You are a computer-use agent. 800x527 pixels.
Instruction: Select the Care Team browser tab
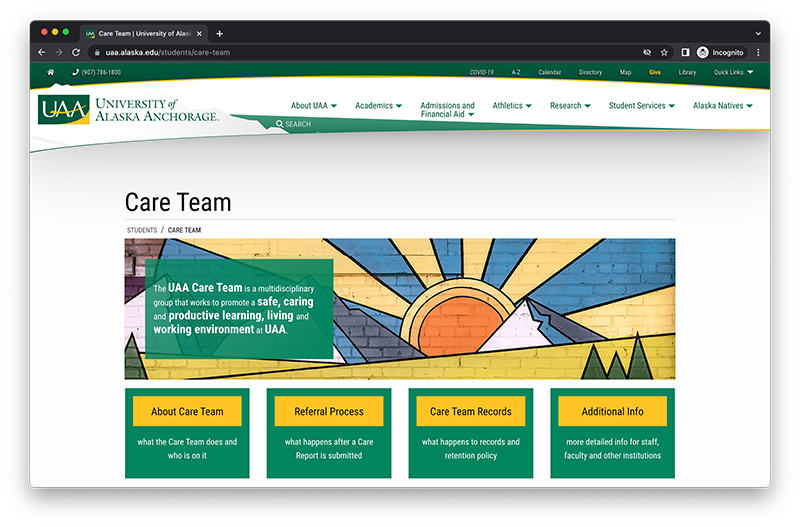[144, 34]
